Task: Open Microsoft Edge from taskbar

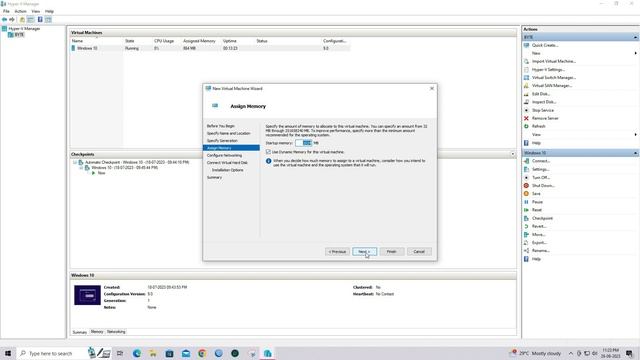Action: click(x=137, y=353)
